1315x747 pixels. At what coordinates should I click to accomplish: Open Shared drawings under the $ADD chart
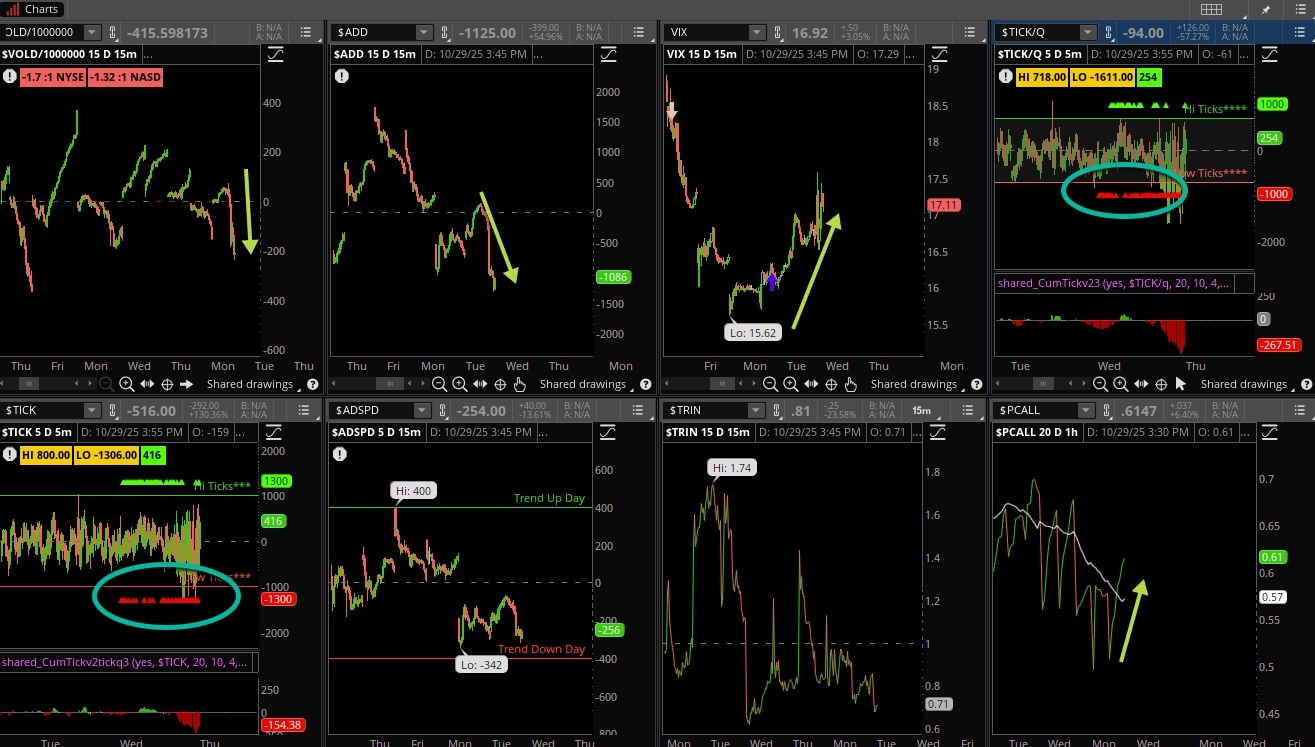pos(582,384)
